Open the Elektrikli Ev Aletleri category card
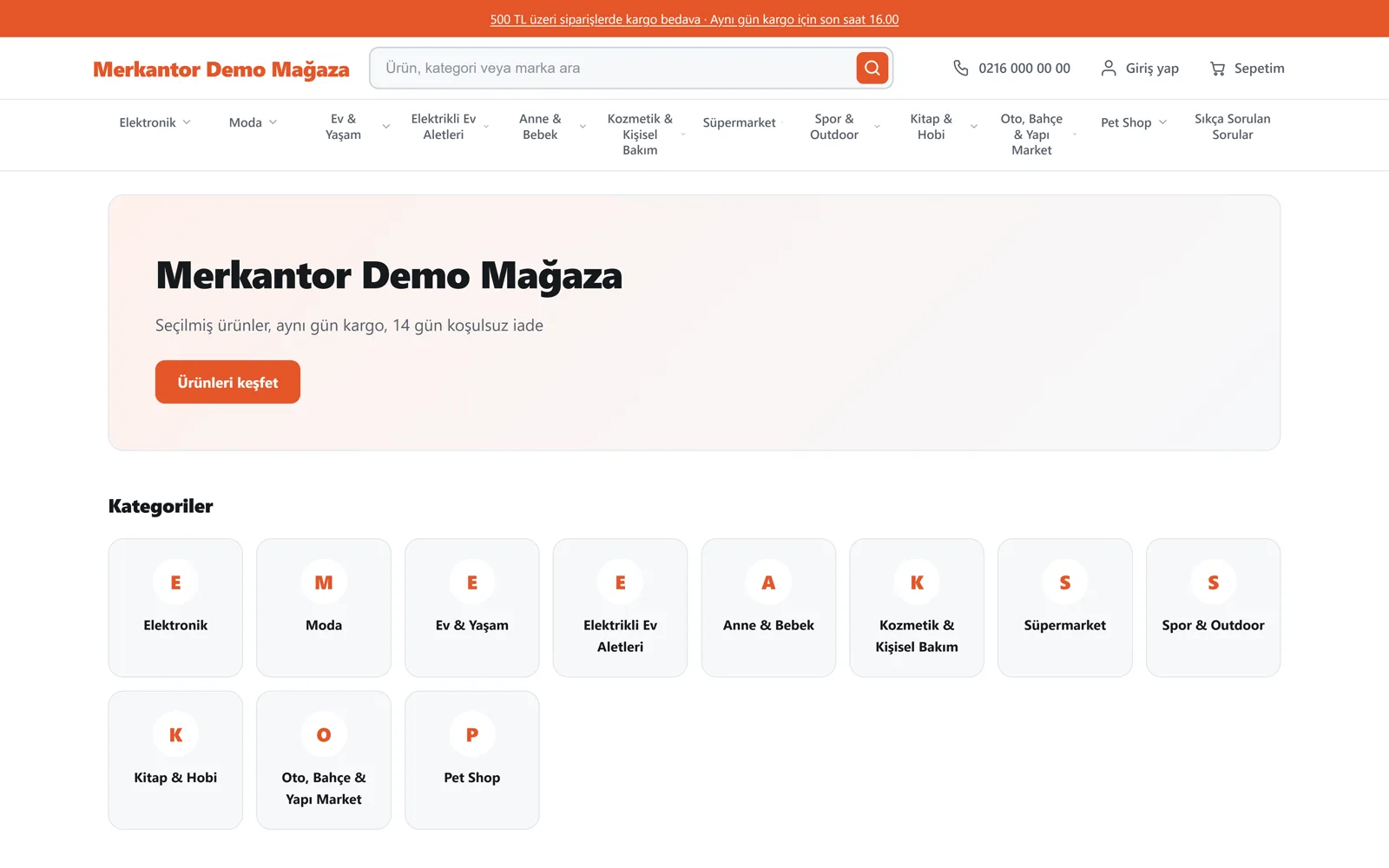This screenshot has width=1389, height=868. [620, 608]
